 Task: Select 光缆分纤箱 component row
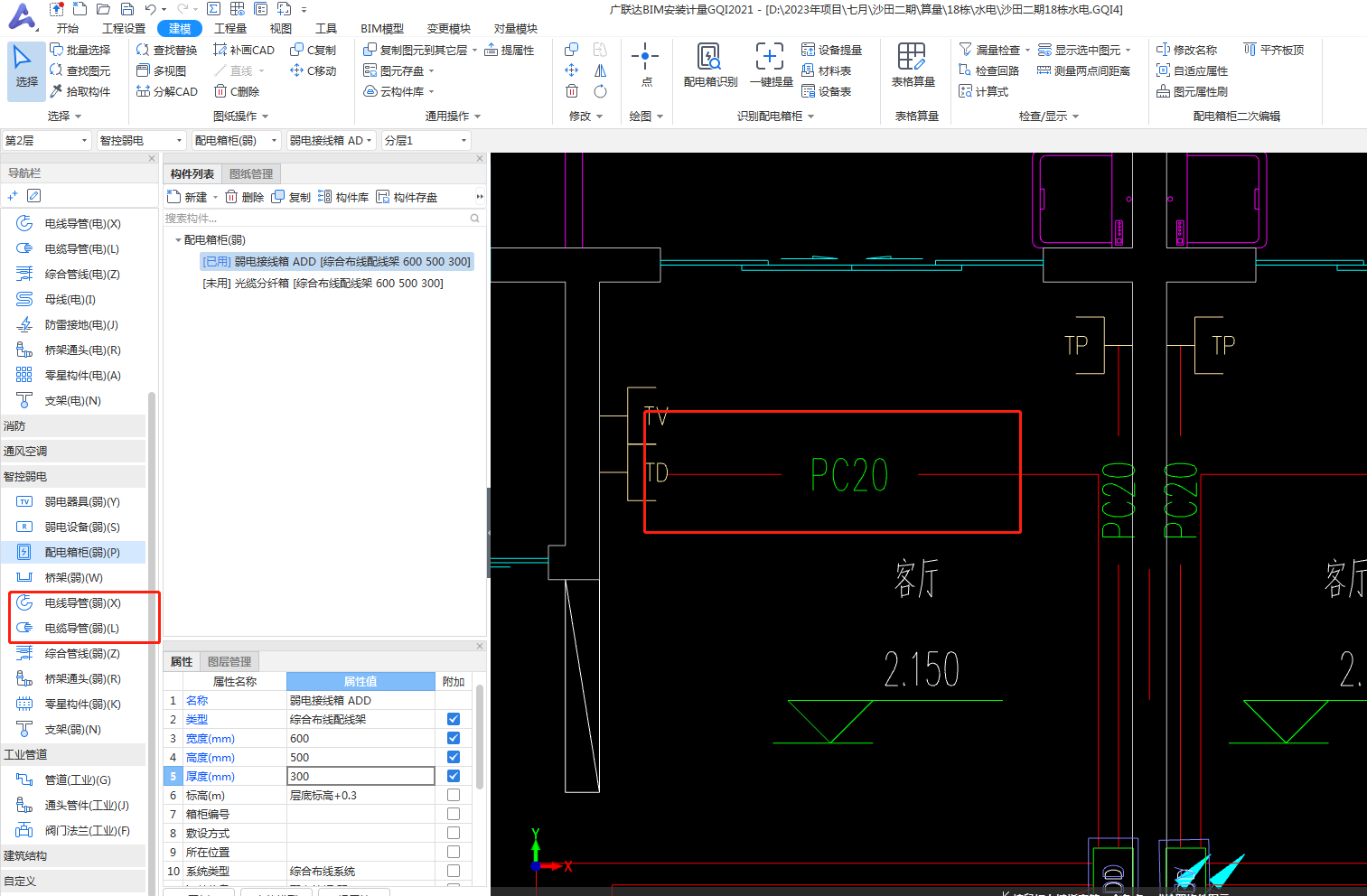point(323,284)
